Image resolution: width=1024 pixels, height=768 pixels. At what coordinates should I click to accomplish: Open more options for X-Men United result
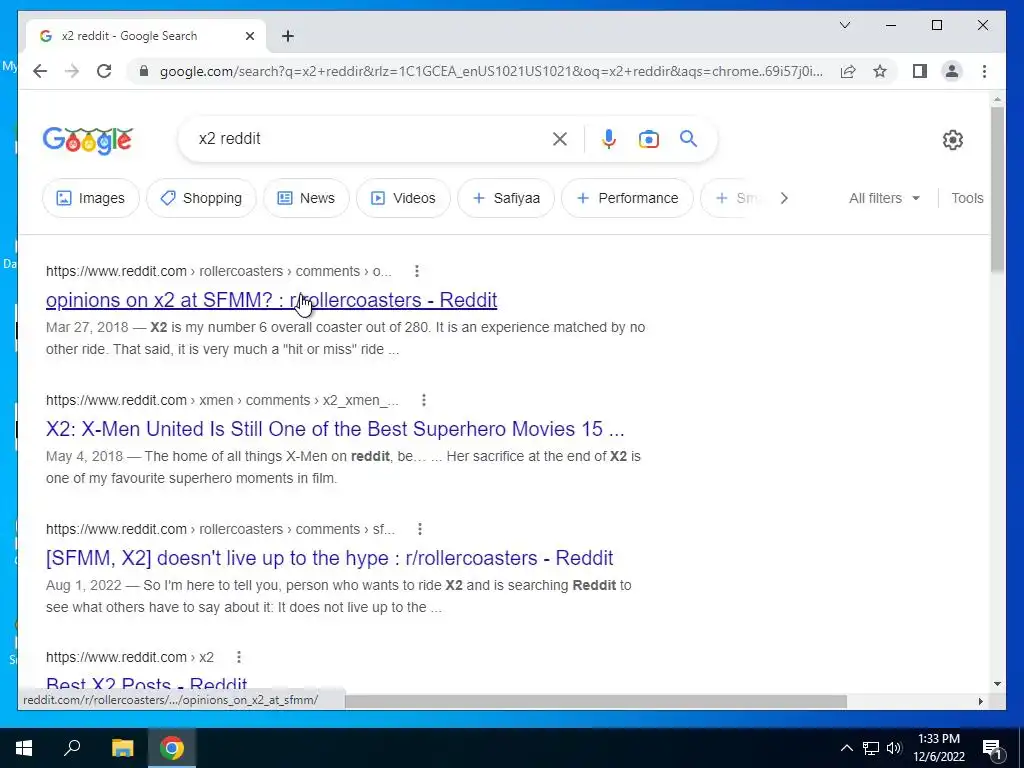[424, 400]
